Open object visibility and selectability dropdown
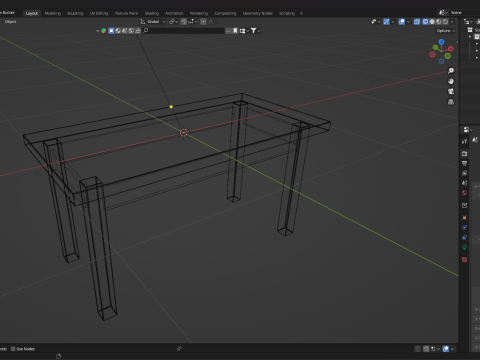Image resolution: width=480 pixels, height=360 pixels. pos(376,22)
